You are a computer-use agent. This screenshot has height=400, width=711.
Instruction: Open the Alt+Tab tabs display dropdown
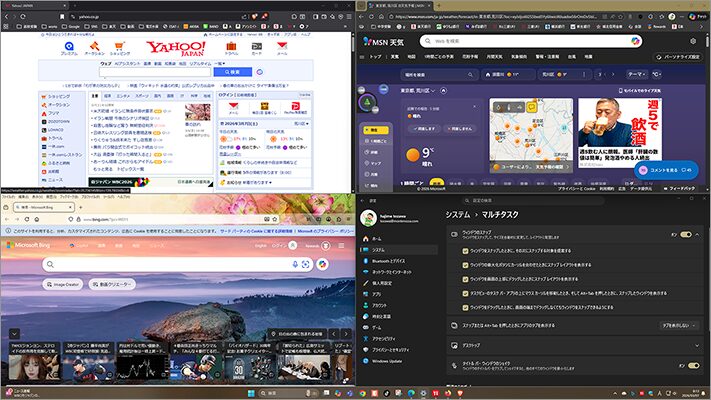pos(677,325)
